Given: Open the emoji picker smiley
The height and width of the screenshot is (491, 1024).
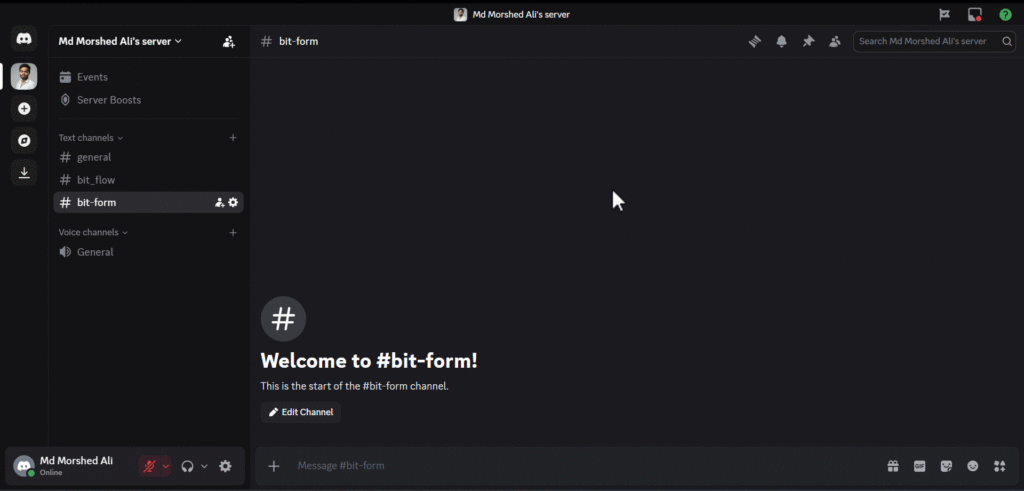Looking at the screenshot, I should 973,466.
